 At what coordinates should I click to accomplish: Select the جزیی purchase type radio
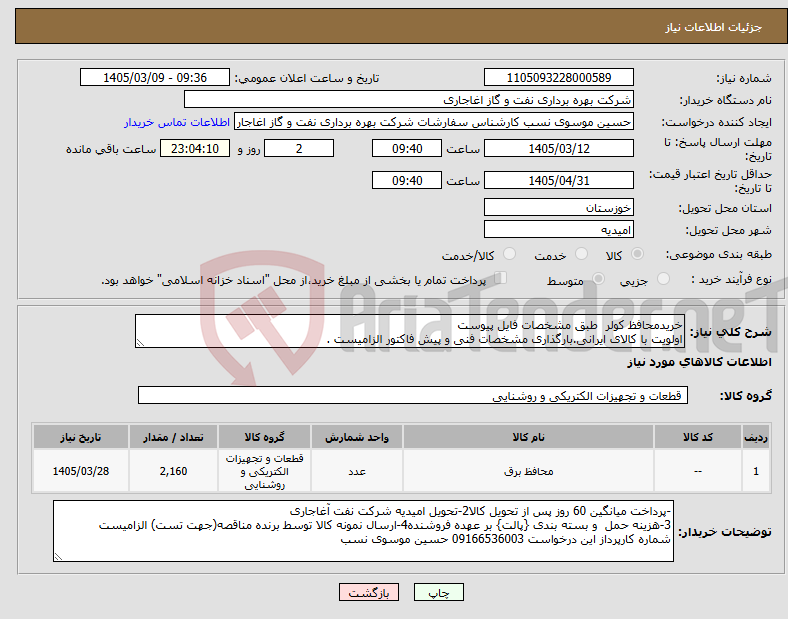663,279
